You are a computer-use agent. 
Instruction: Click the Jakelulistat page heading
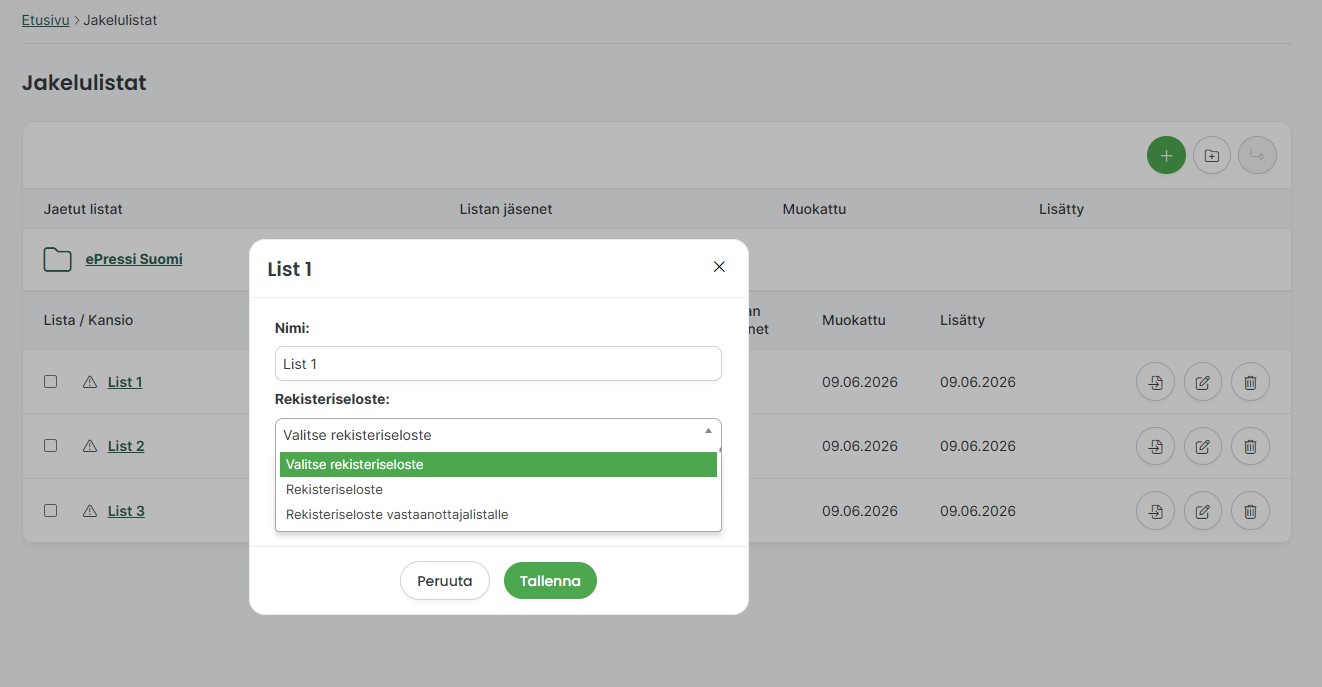tap(84, 83)
